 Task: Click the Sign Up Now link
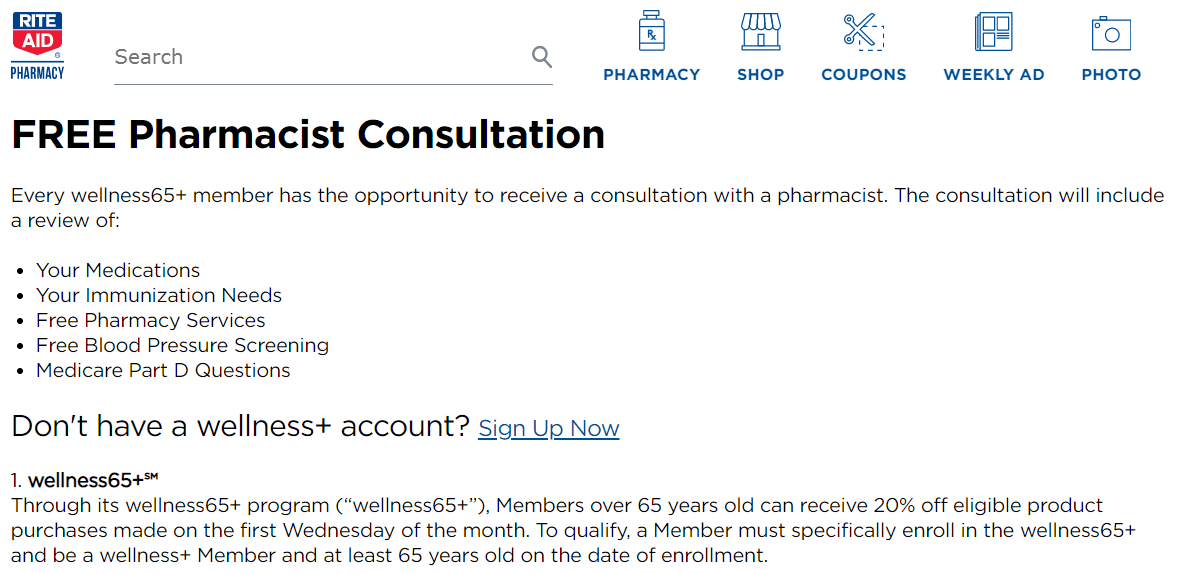548,428
